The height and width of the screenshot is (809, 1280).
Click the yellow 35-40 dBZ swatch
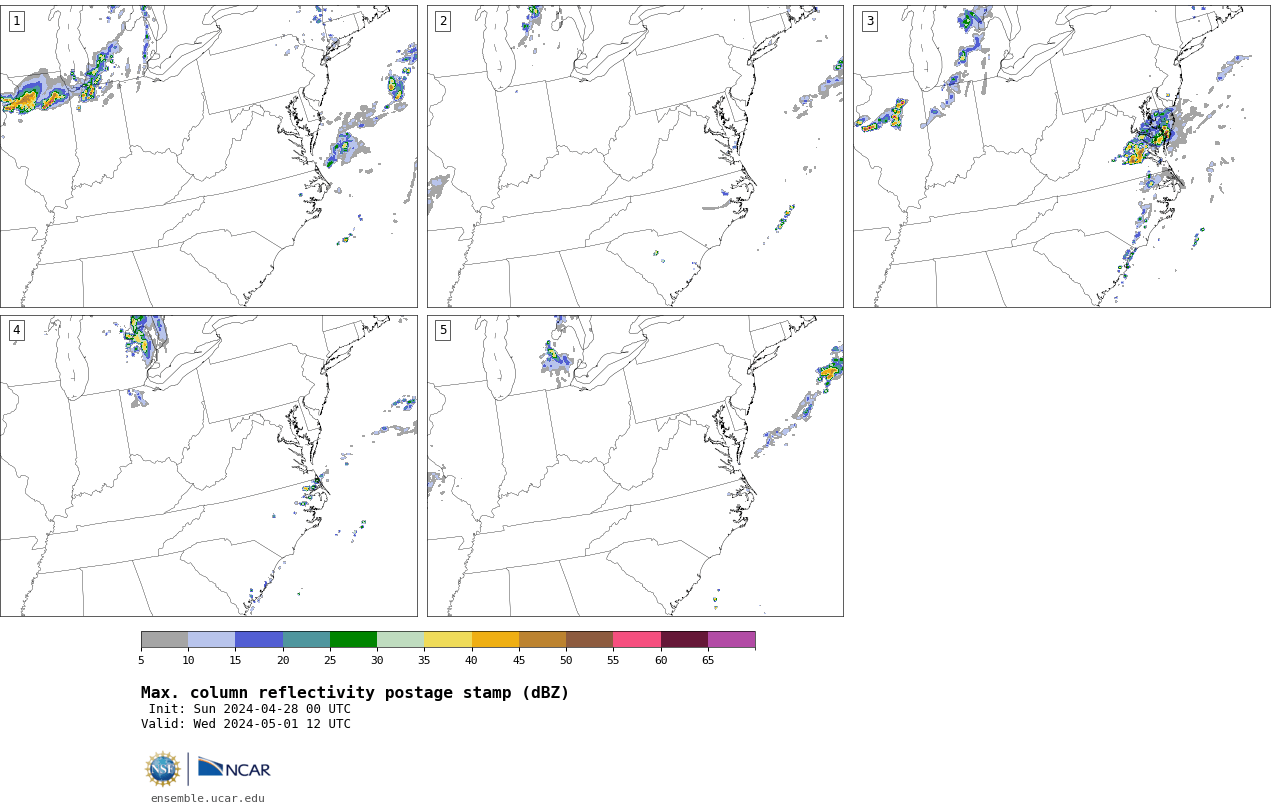448,640
